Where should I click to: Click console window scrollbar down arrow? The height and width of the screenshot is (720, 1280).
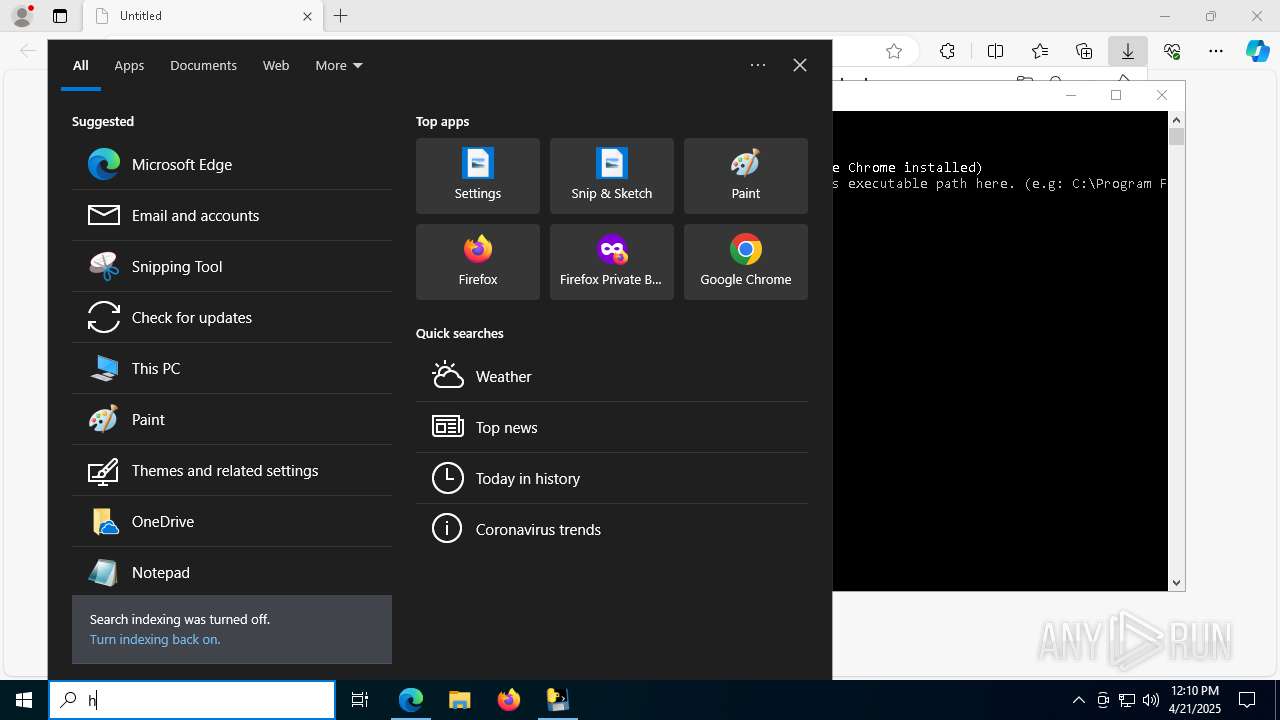(x=1177, y=582)
